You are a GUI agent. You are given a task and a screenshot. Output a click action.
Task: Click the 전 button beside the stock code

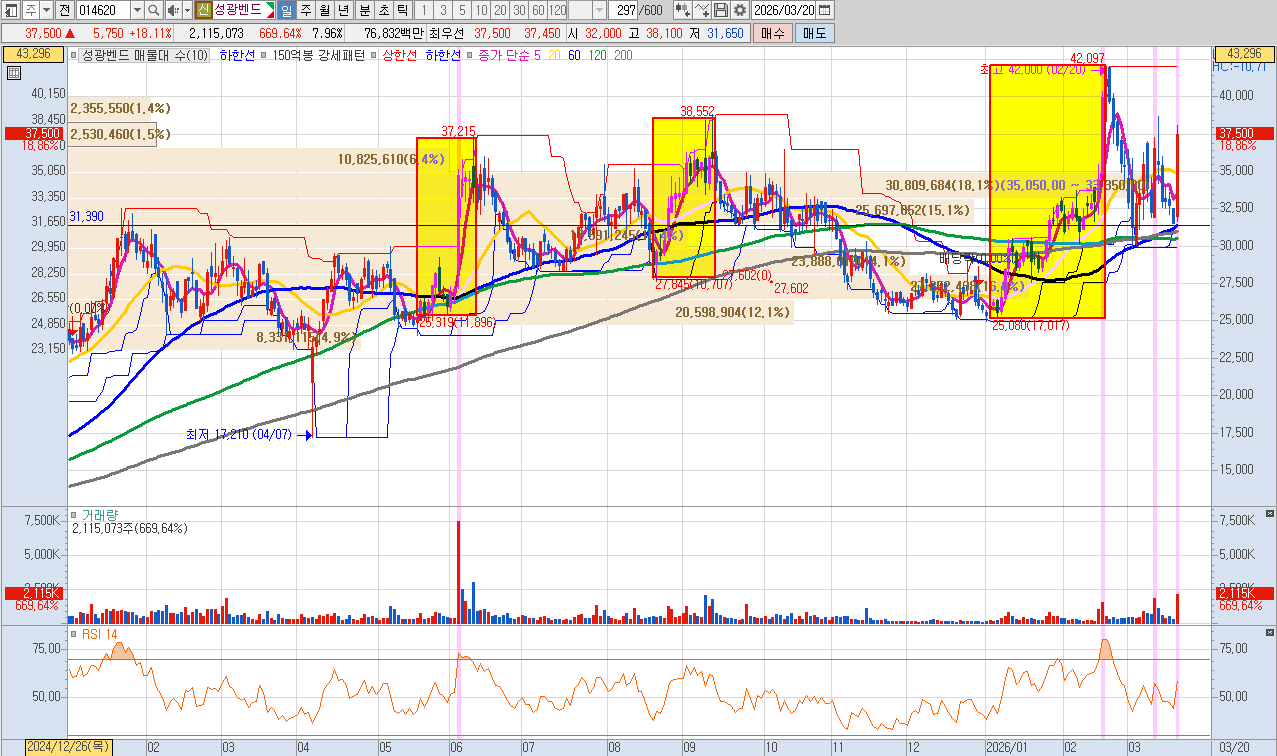coord(64,10)
